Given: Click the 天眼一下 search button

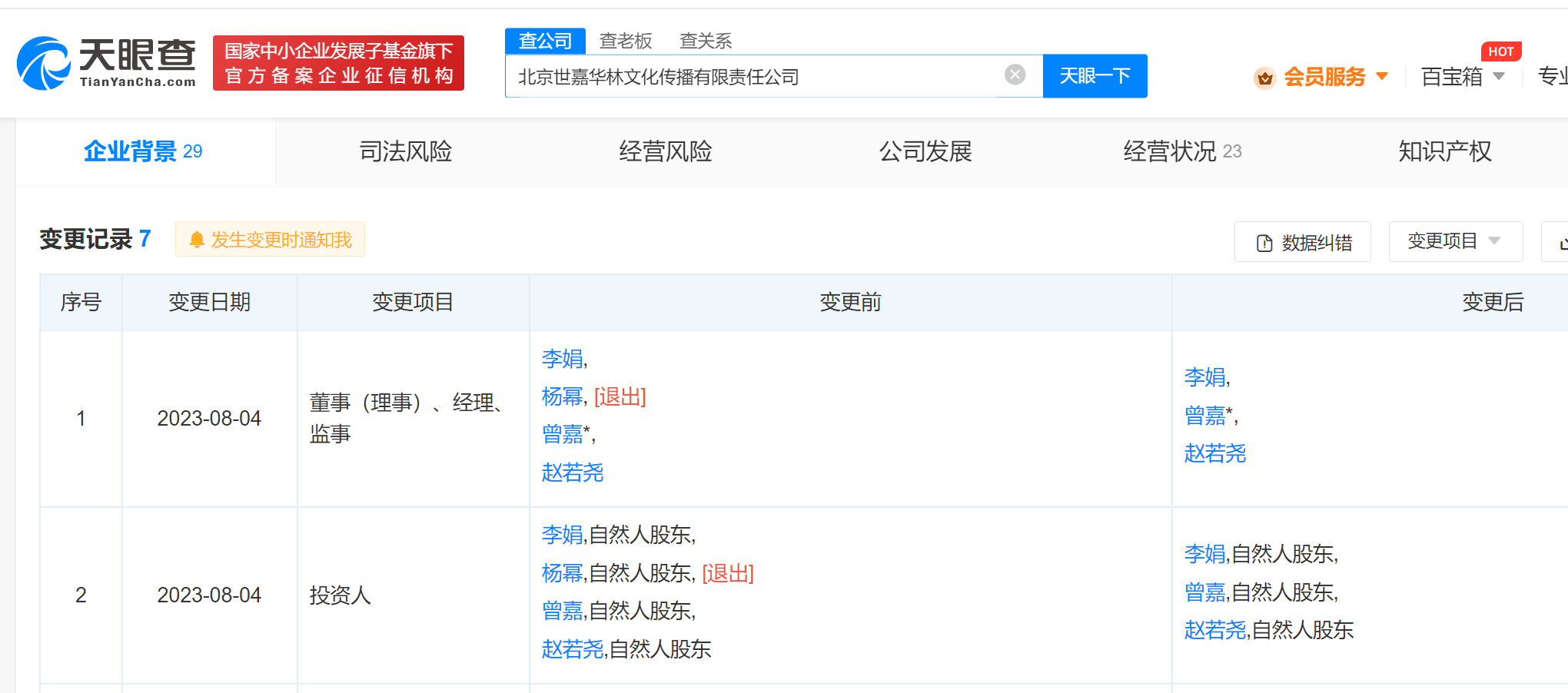Looking at the screenshot, I should pyautogui.click(x=1095, y=75).
